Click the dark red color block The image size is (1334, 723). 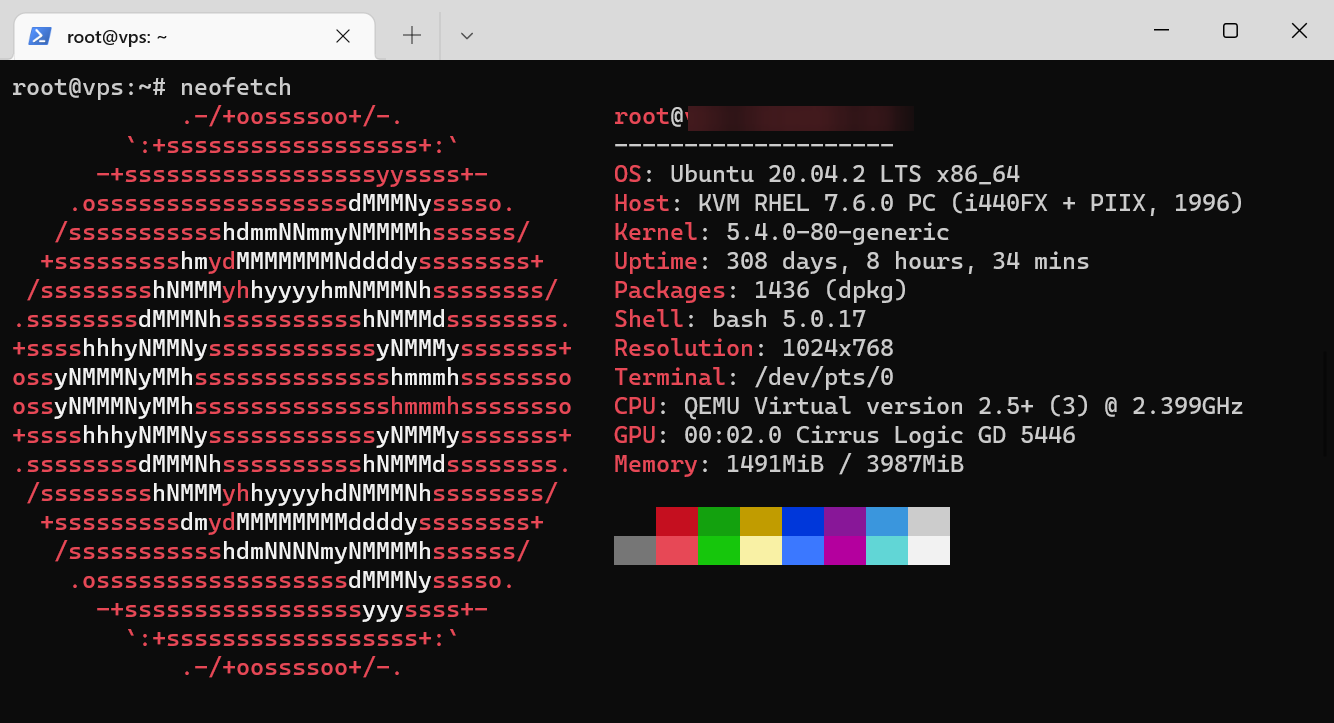pyautogui.click(x=677, y=521)
